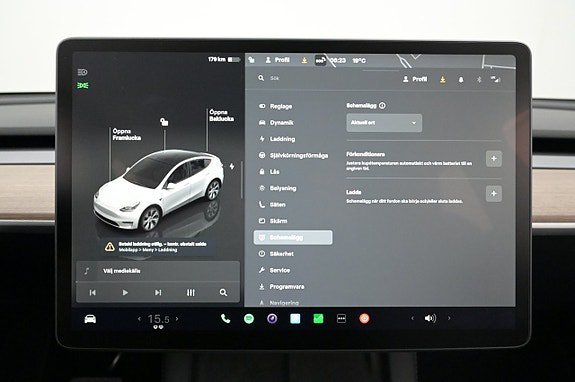This screenshot has height=382, width=575.
Task: Tap the yellow warning triangle alert
Action: (x=109, y=247)
